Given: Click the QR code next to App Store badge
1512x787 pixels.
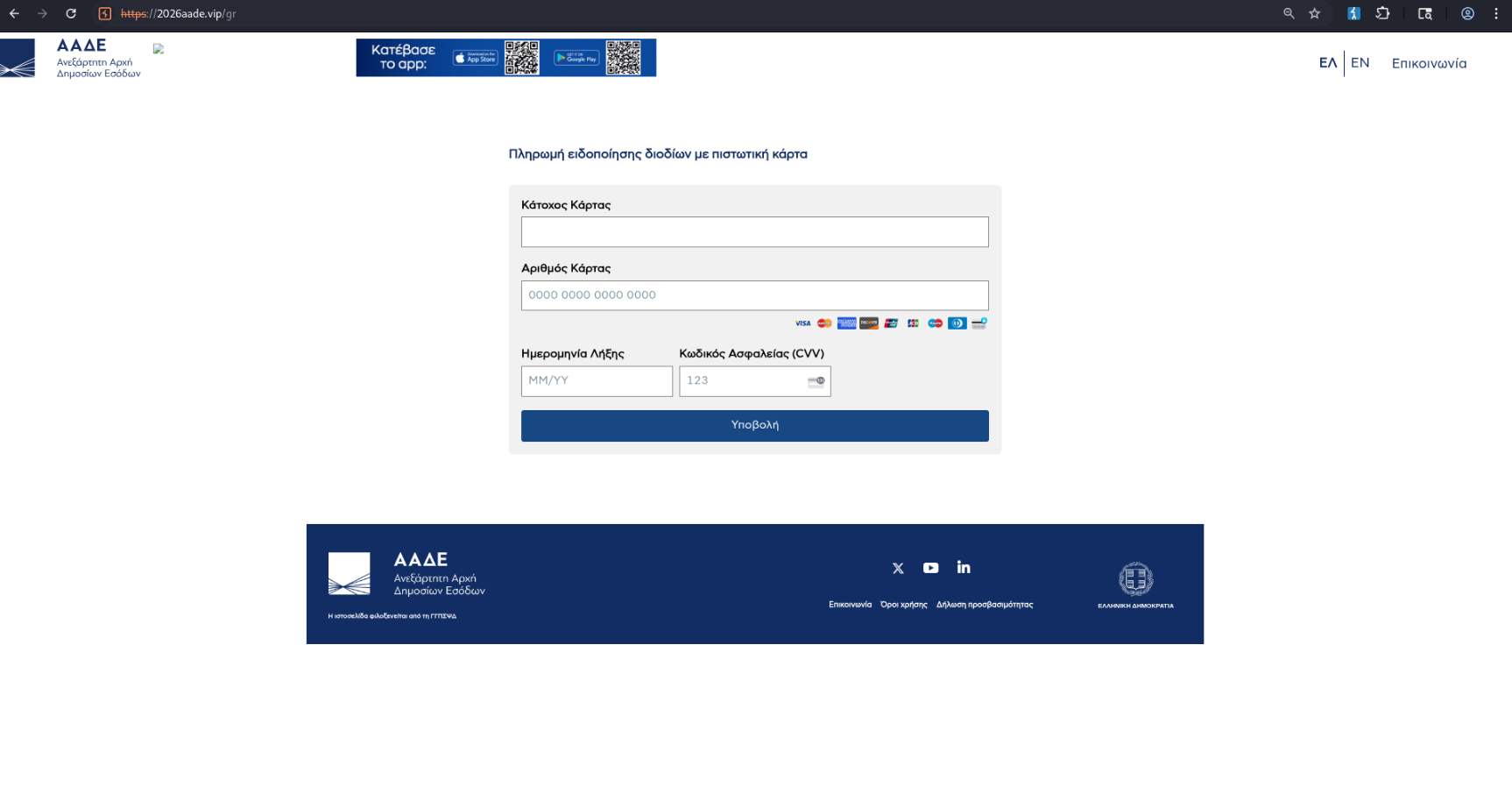Looking at the screenshot, I should pos(521,58).
